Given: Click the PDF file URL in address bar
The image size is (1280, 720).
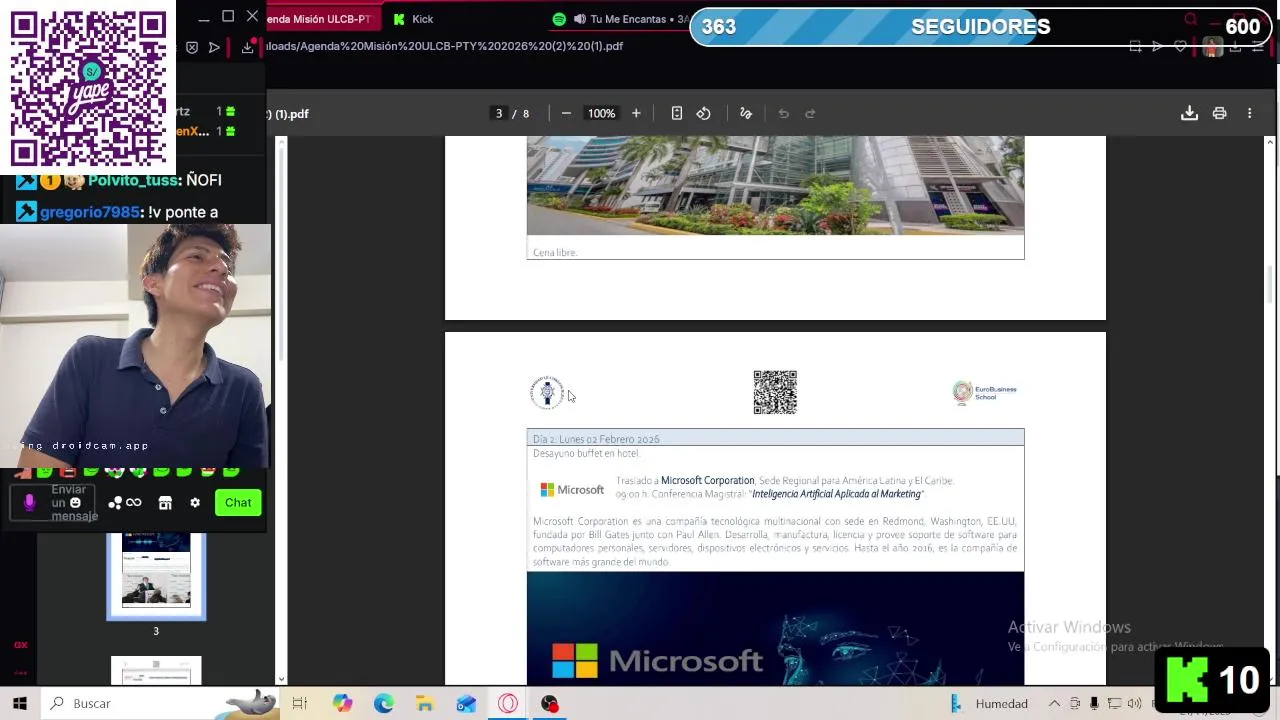Looking at the screenshot, I should point(445,46).
